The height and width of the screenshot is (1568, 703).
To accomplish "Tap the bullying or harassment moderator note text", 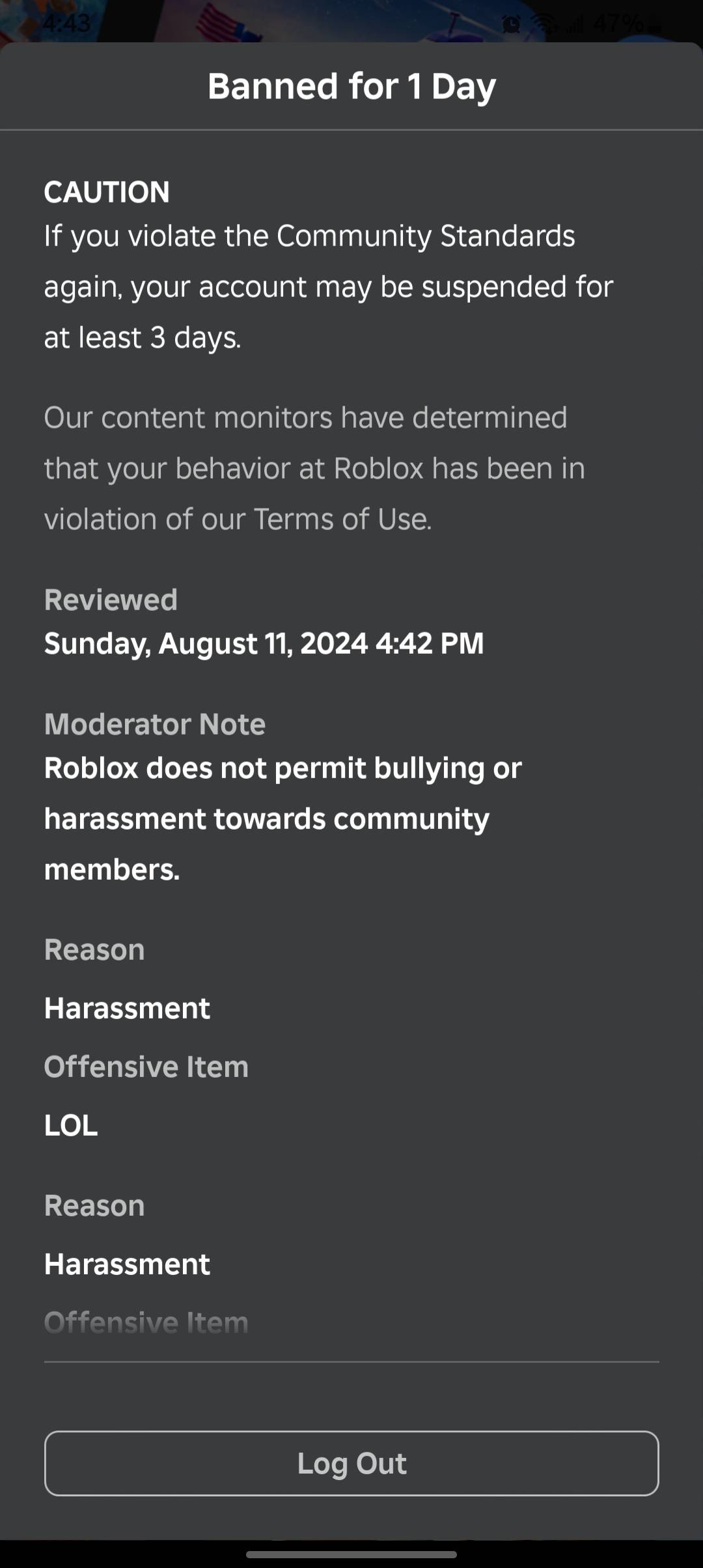I will click(283, 819).
